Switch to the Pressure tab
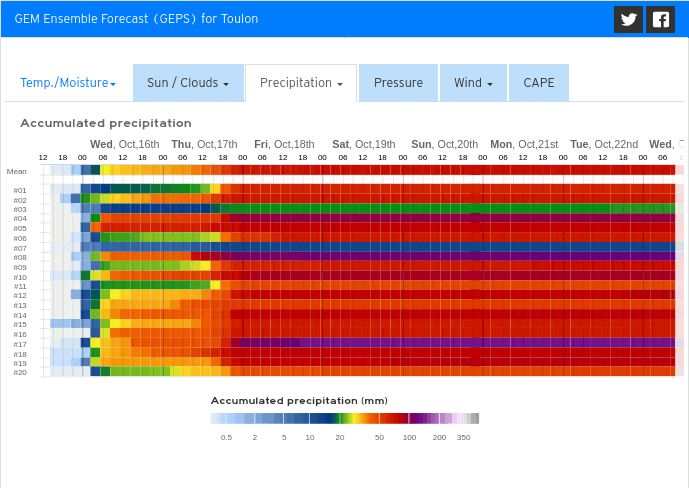Image resolution: width=689 pixels, height=488 pixels. click(x=398, y=83)
